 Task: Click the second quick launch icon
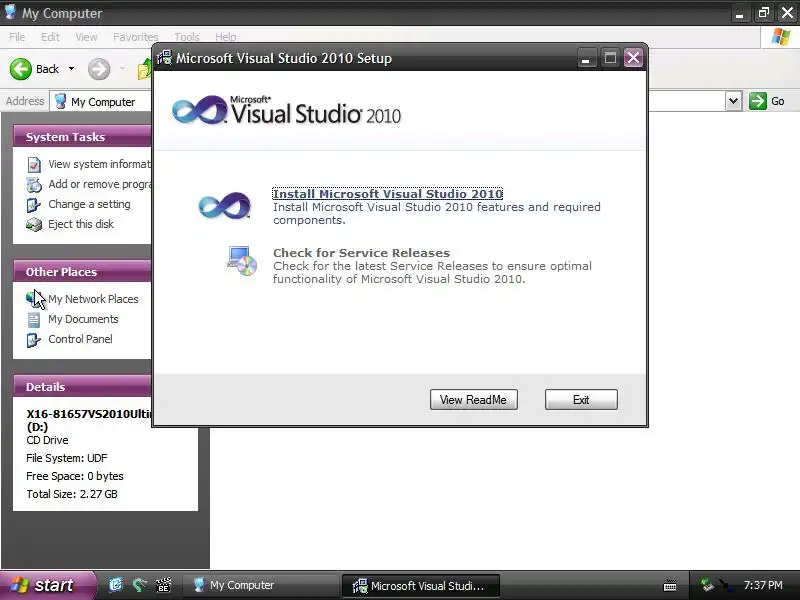(x=139, y=585)
